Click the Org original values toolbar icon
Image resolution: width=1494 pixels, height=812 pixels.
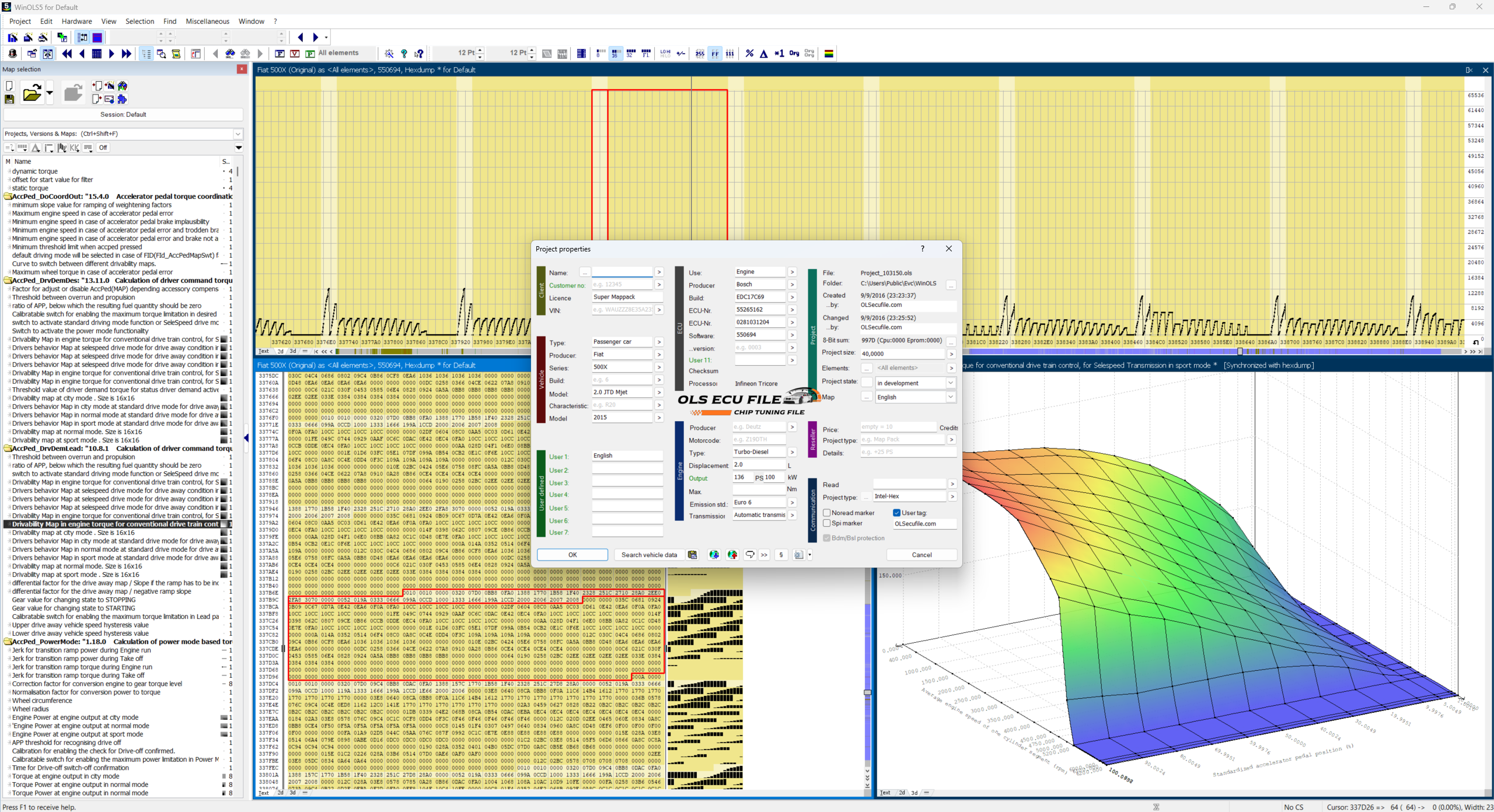[794, 54]
